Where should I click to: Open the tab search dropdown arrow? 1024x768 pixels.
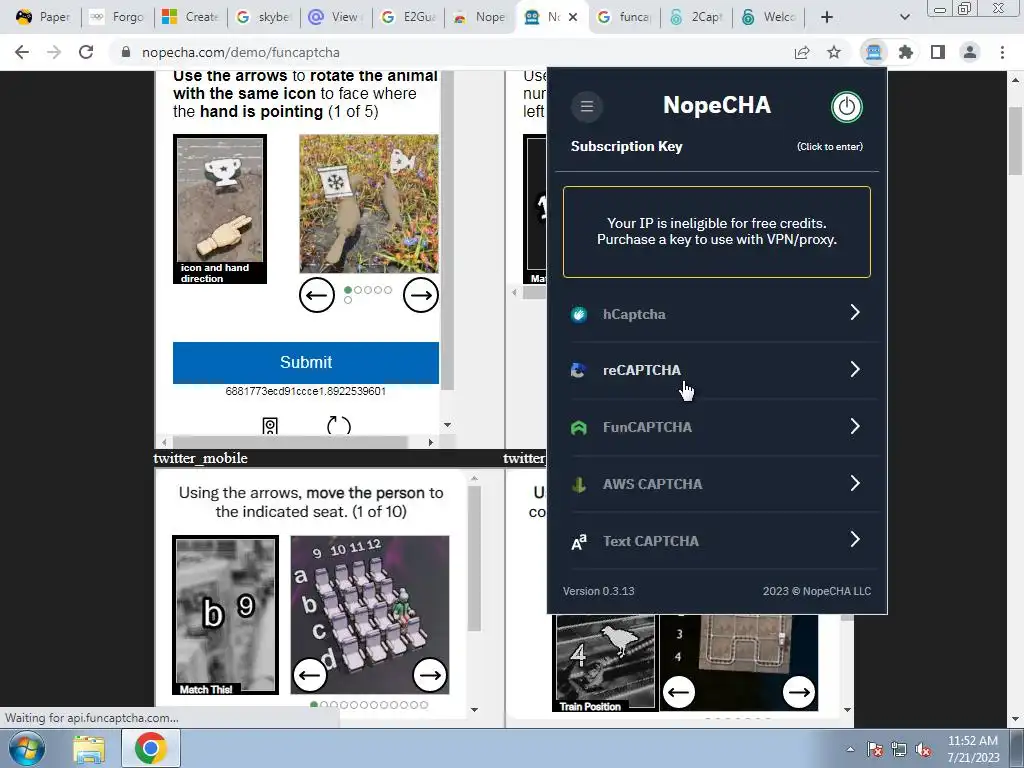click(904, 17)
